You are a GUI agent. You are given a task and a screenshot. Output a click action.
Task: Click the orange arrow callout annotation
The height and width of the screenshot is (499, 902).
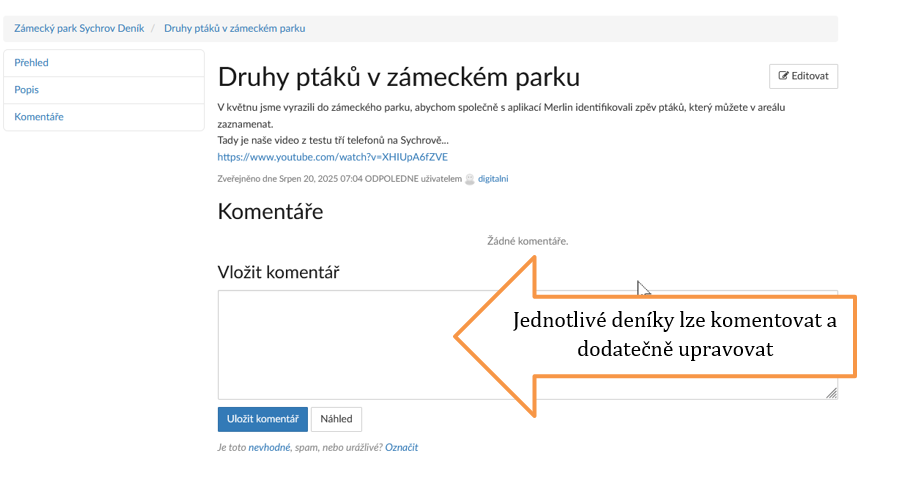click(x=660, y=336)
